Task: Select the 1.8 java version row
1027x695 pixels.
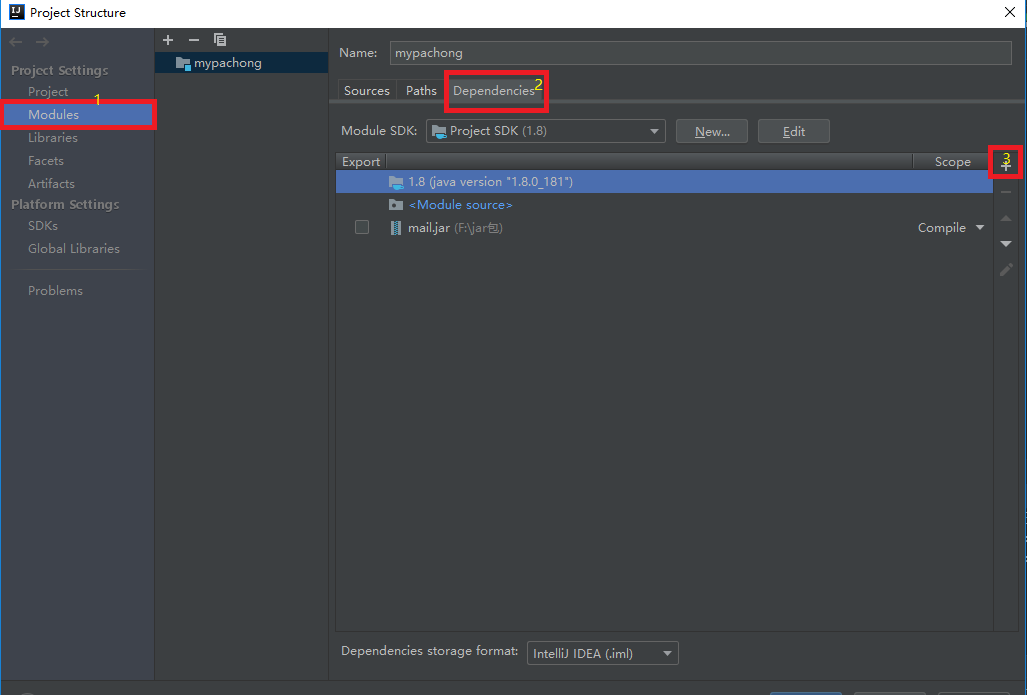Action: tap(664, 181)
